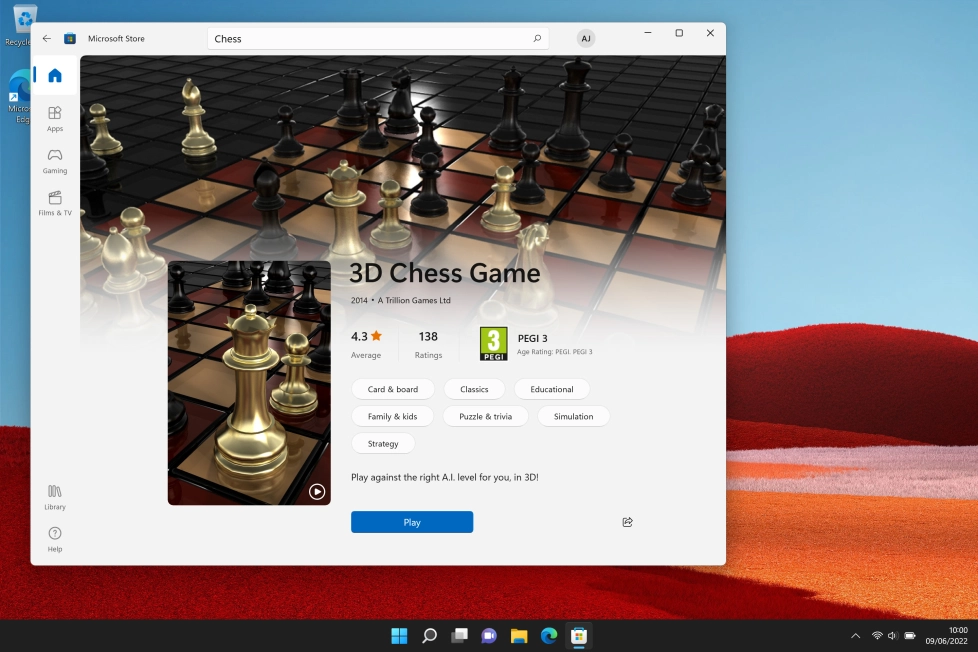Open Task View on taskbar
This screenshot has width=978, height=652.
tap(459, 636)
